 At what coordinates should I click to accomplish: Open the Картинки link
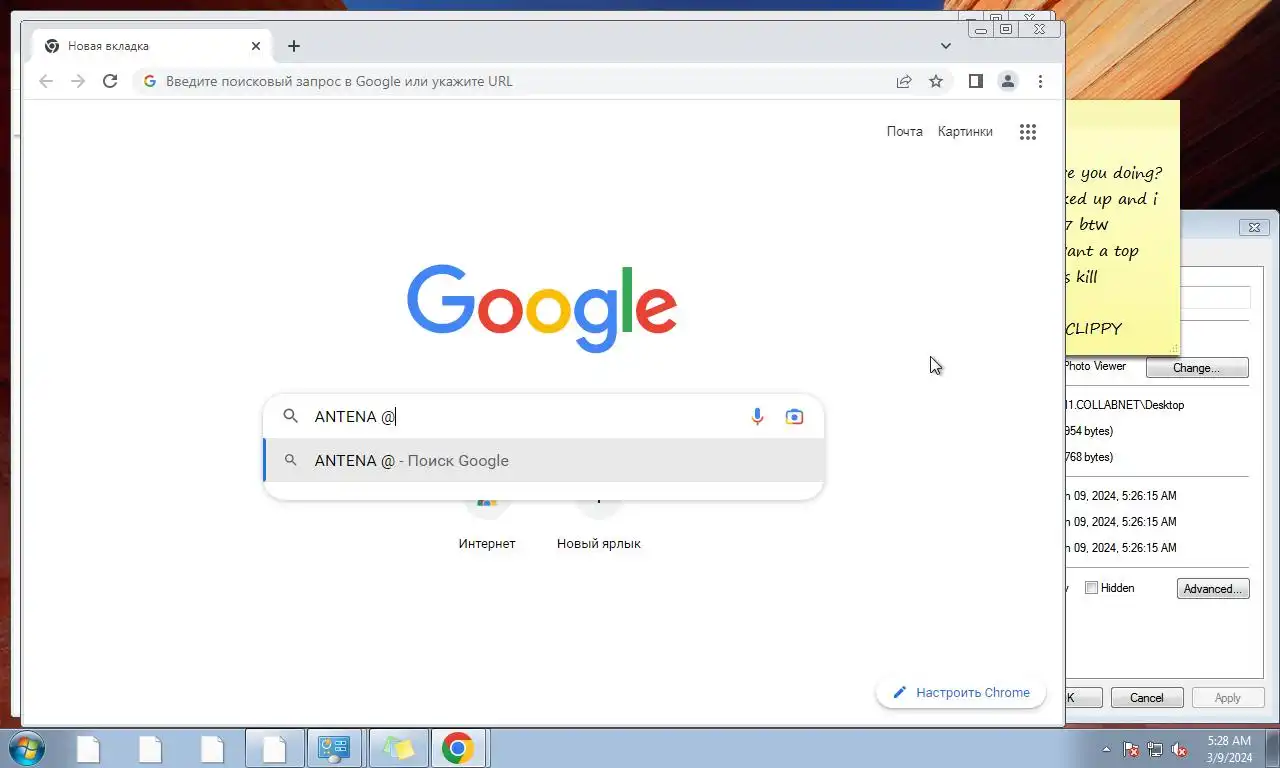(965, 131)
